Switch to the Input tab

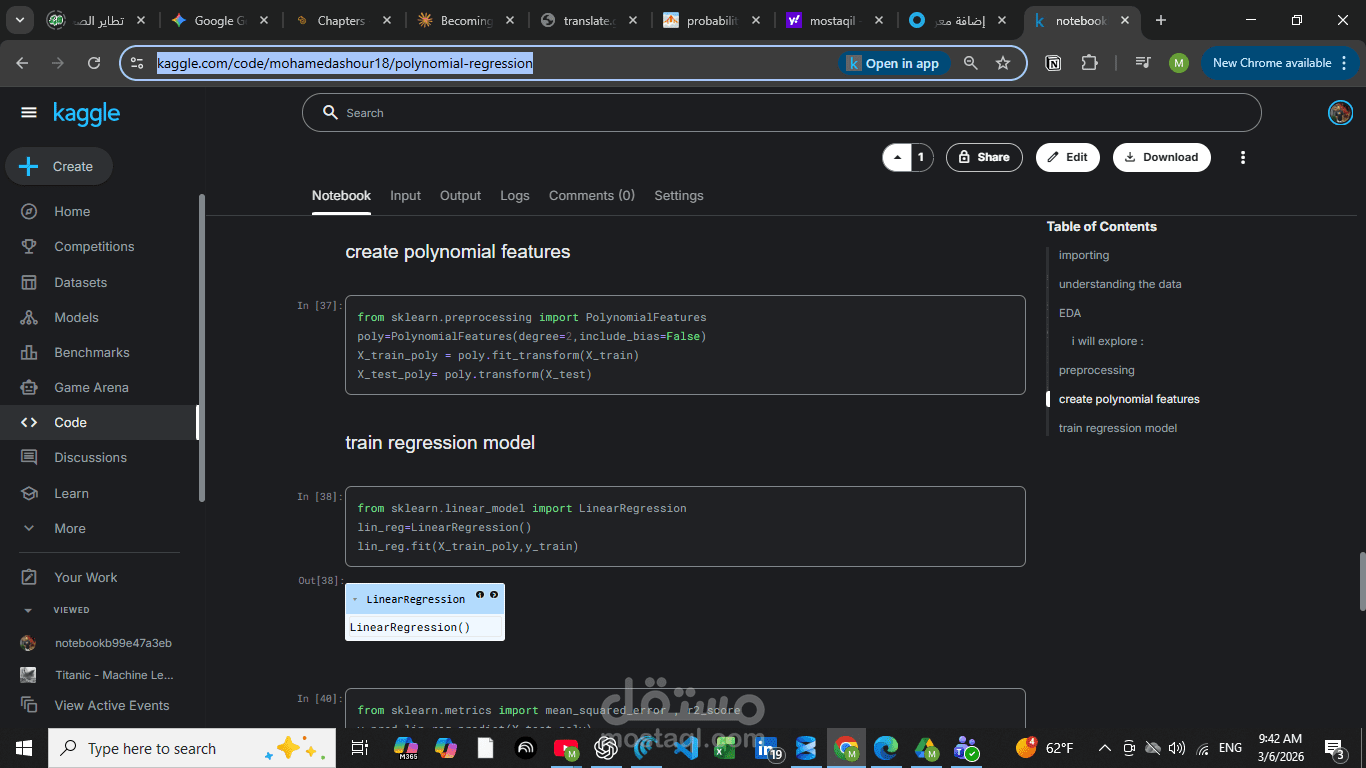coord(405,195)
